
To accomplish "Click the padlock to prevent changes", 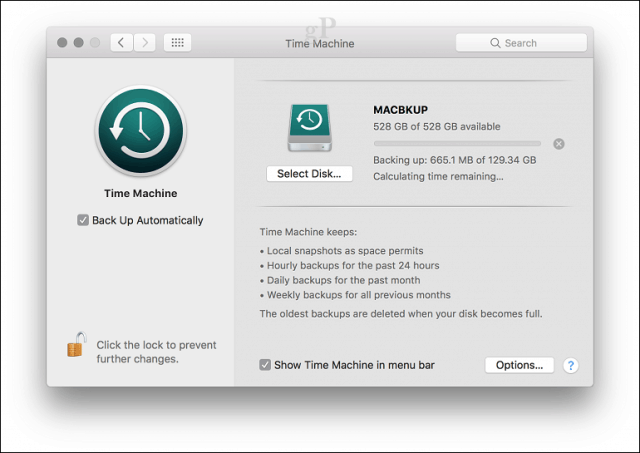I will coord(77,345).
